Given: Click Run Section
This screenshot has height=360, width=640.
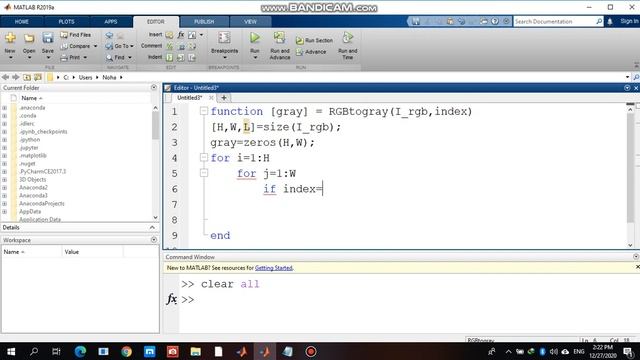Looking at the screenshot, I should (314, 40).
